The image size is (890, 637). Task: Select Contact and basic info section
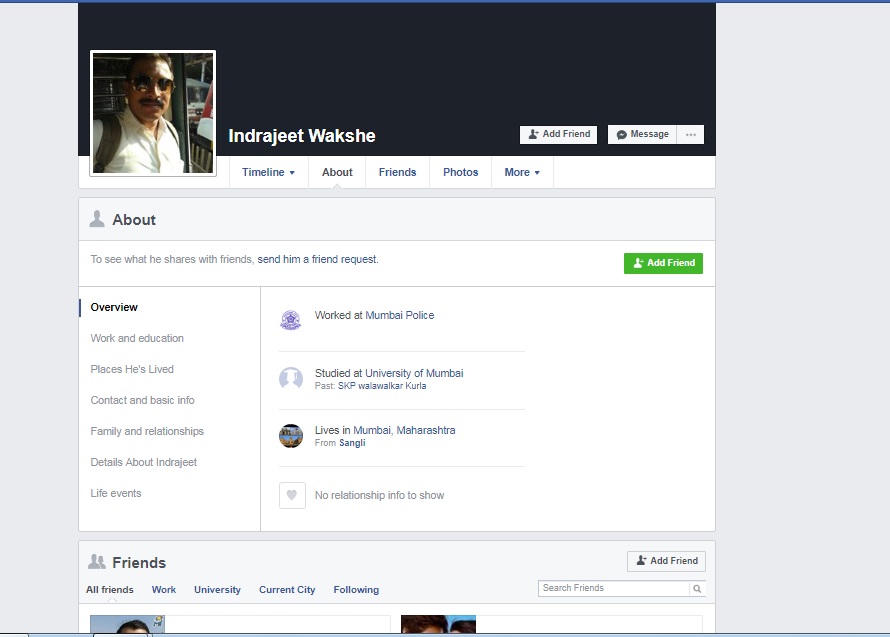[x=142, y=400]
